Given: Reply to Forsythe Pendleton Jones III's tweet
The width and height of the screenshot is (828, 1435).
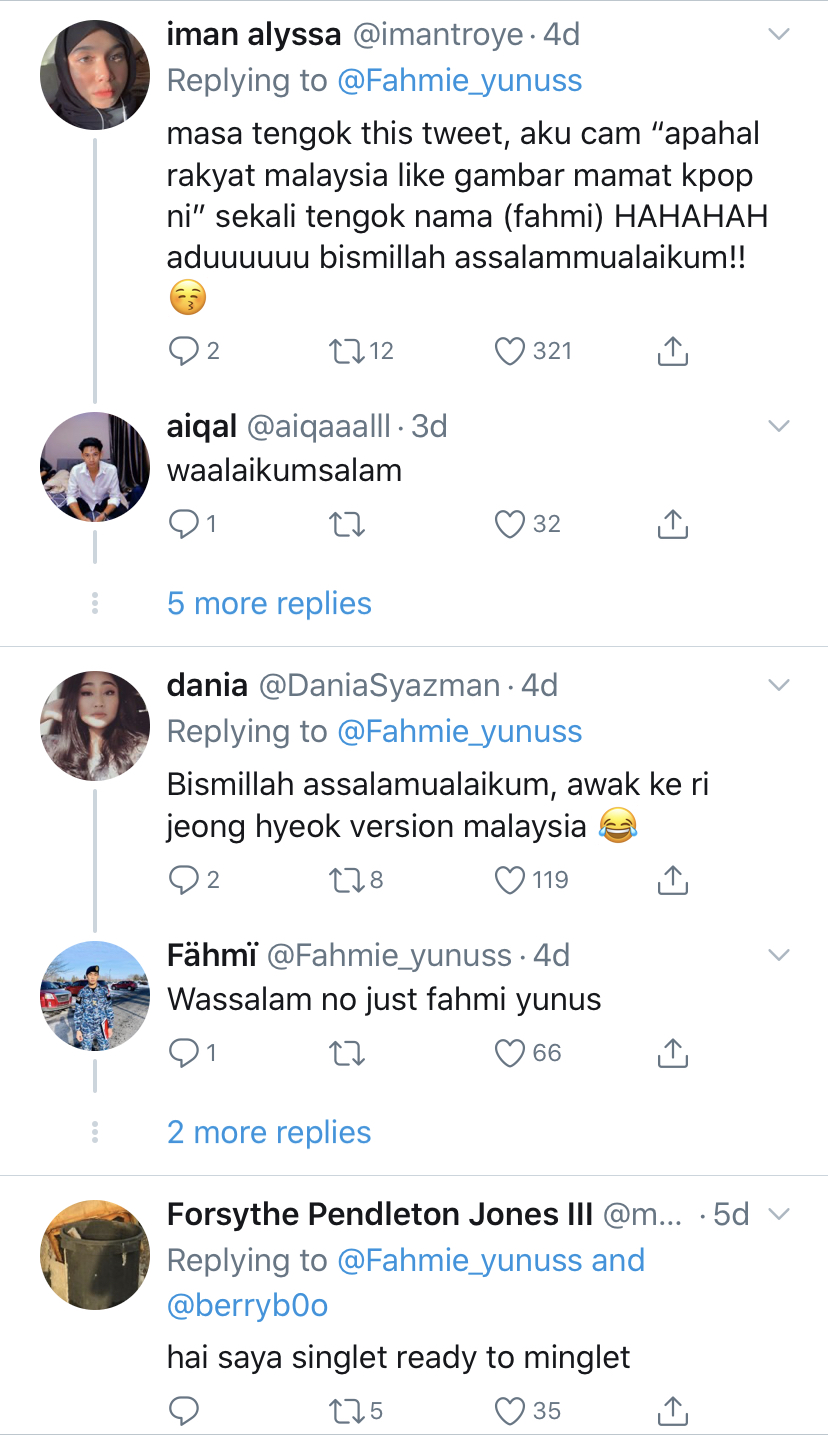Looking at the screenshot, I should pos(183,1411).
